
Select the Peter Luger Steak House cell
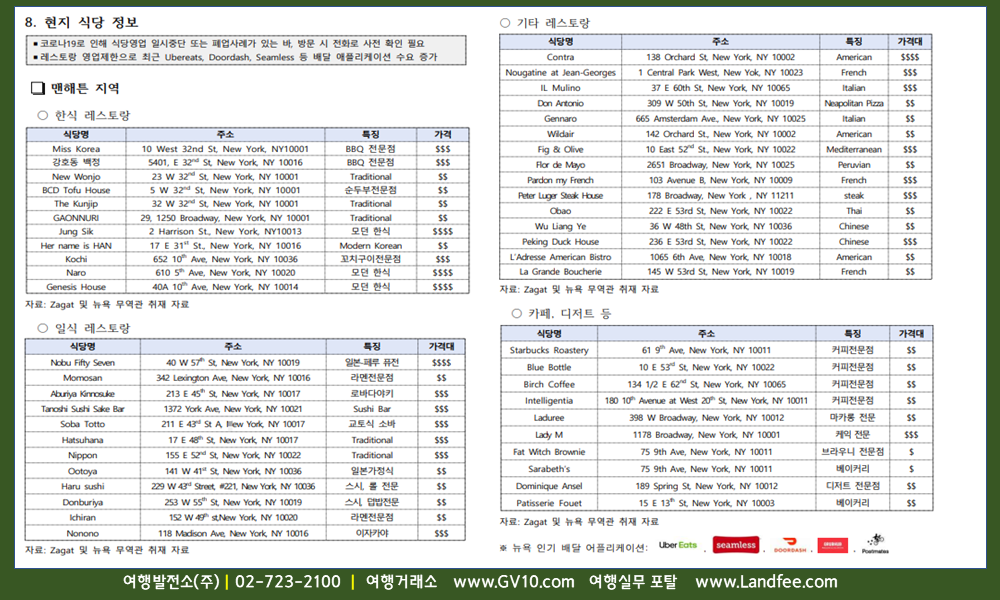point(561,196)
